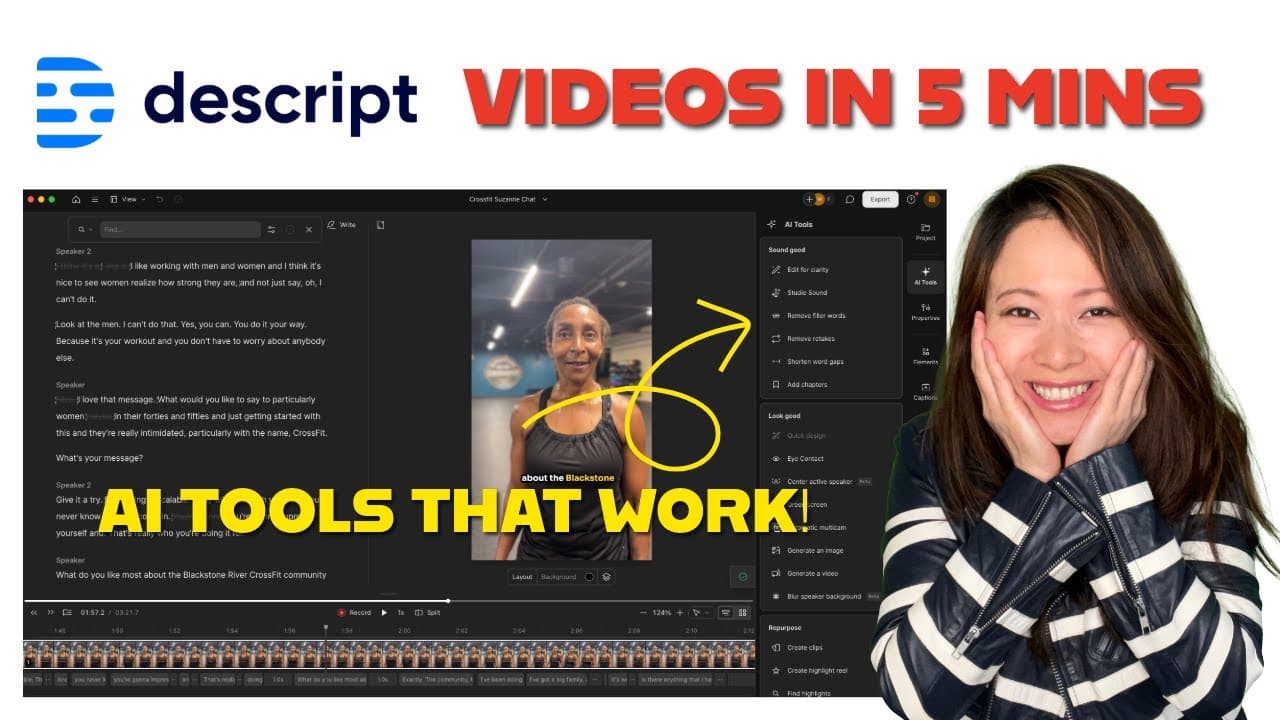Open the hamburger menu in top bar

tap(95, 199)
